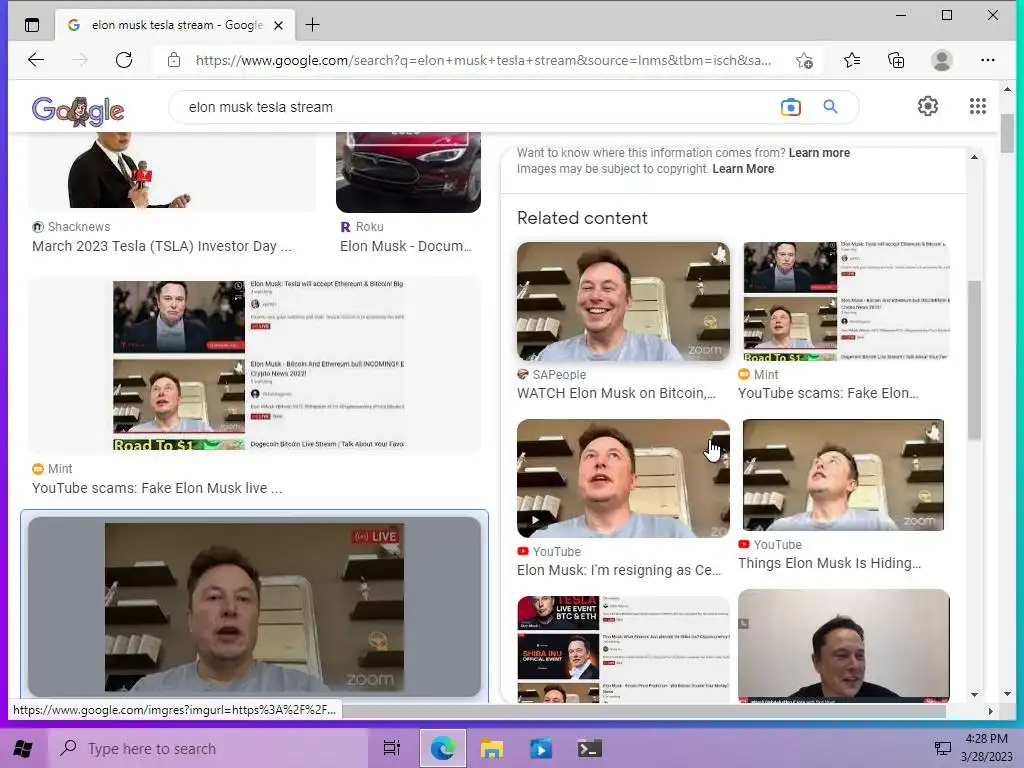Open the Collections icon

[896, 61]
